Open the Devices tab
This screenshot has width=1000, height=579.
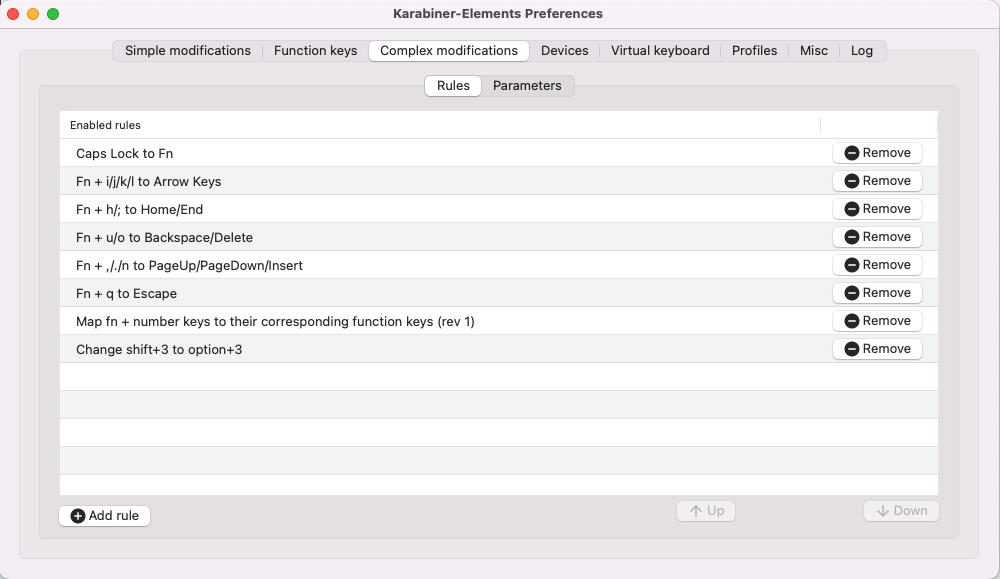coord(564,50)
